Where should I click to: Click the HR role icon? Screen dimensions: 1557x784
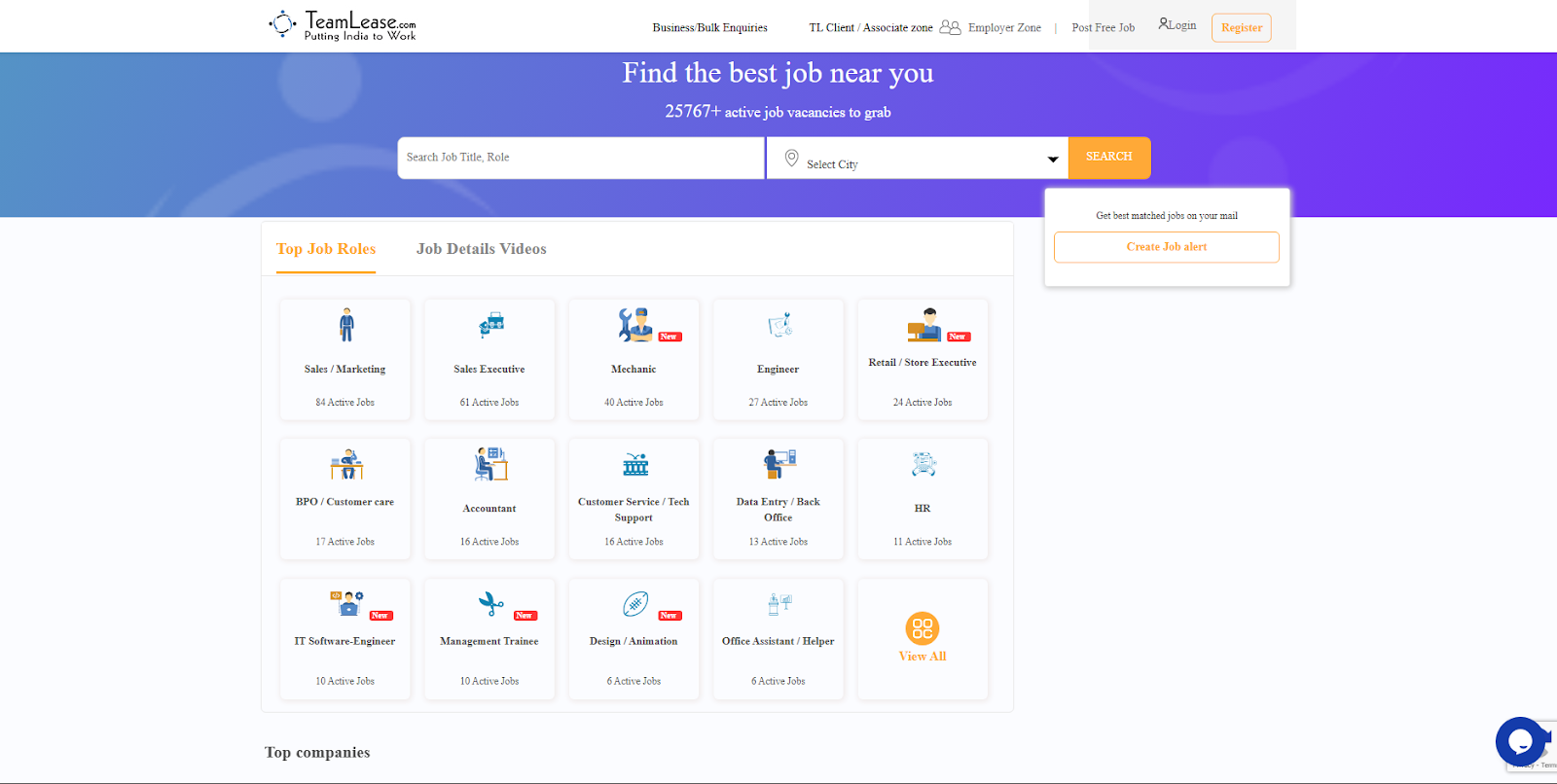(923, 464)
